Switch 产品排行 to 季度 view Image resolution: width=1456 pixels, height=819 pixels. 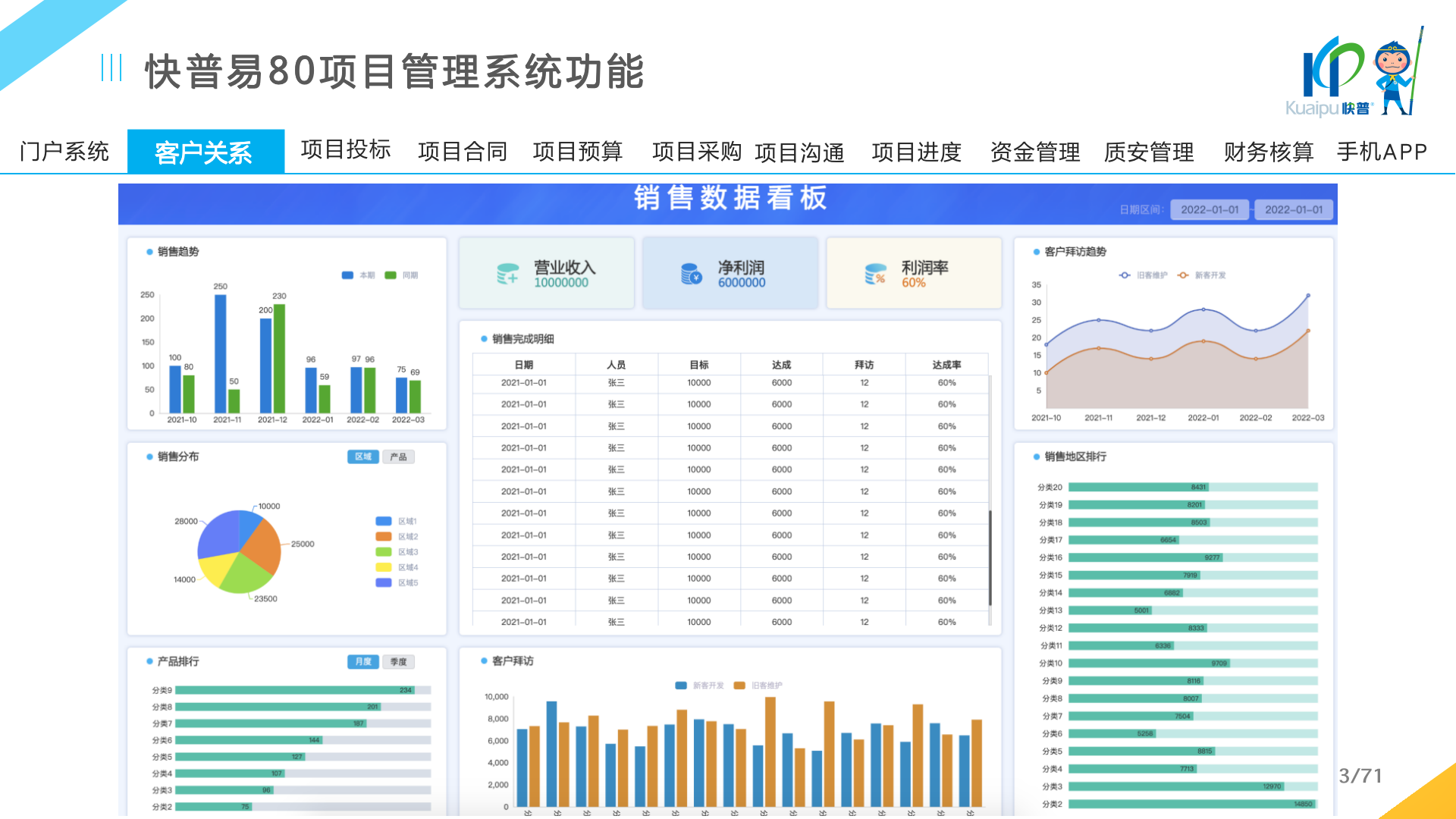tap(398, 662)
